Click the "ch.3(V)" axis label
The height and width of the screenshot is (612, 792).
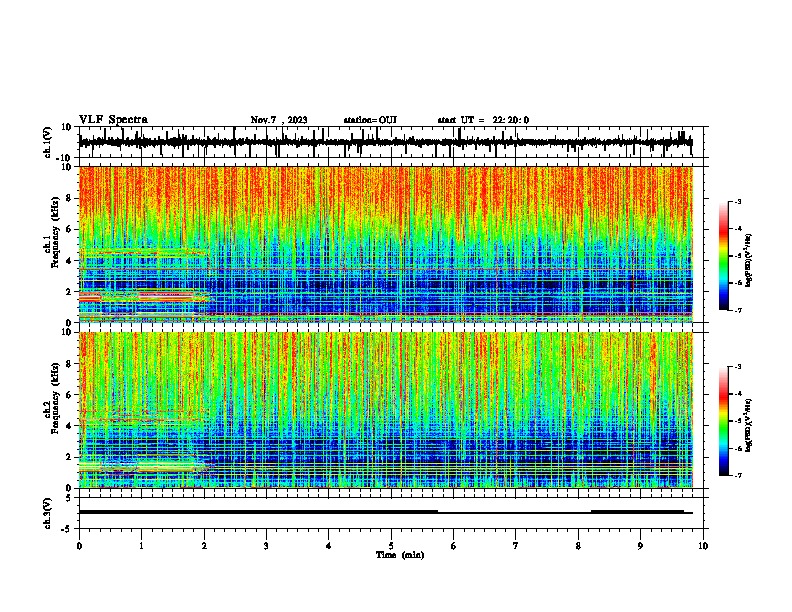(x=48, y=513)
